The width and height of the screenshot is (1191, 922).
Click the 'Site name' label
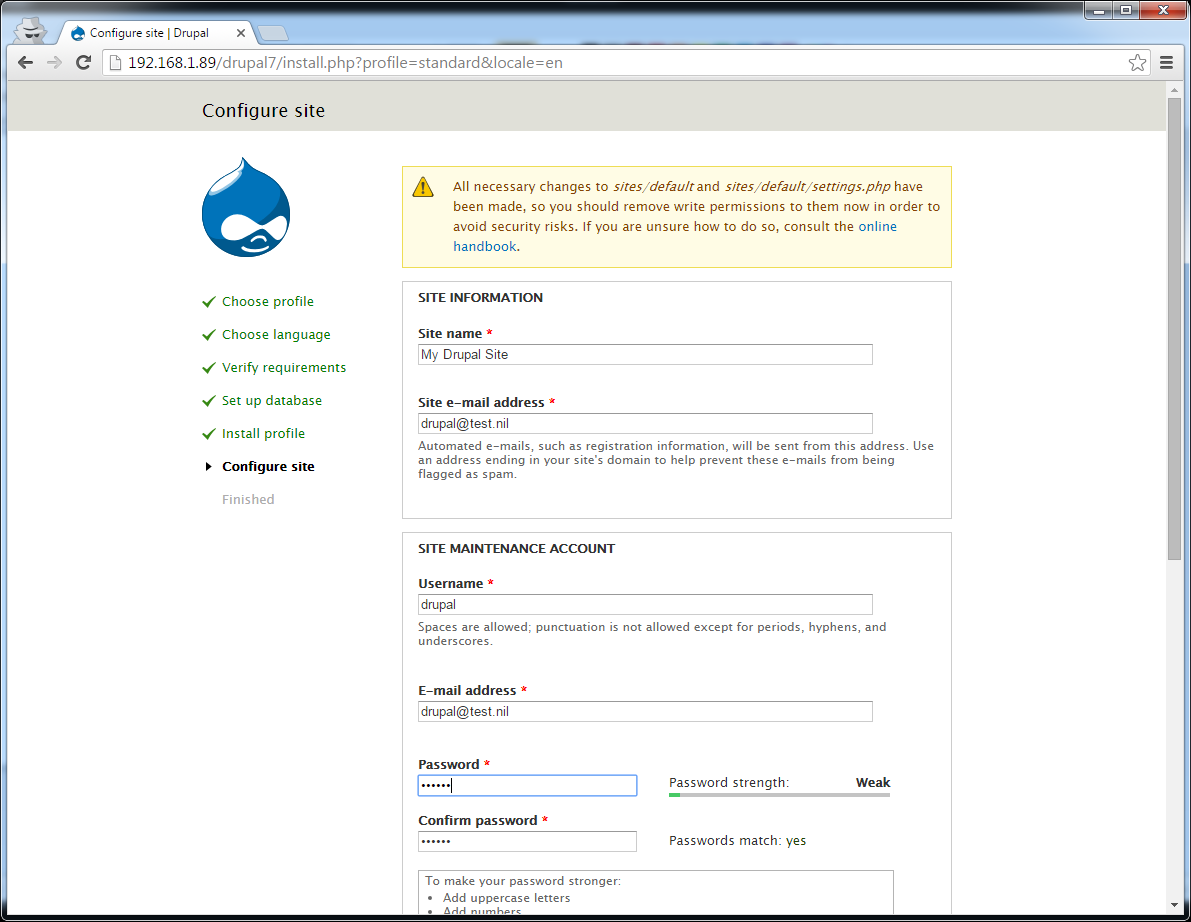coord(450,333)
